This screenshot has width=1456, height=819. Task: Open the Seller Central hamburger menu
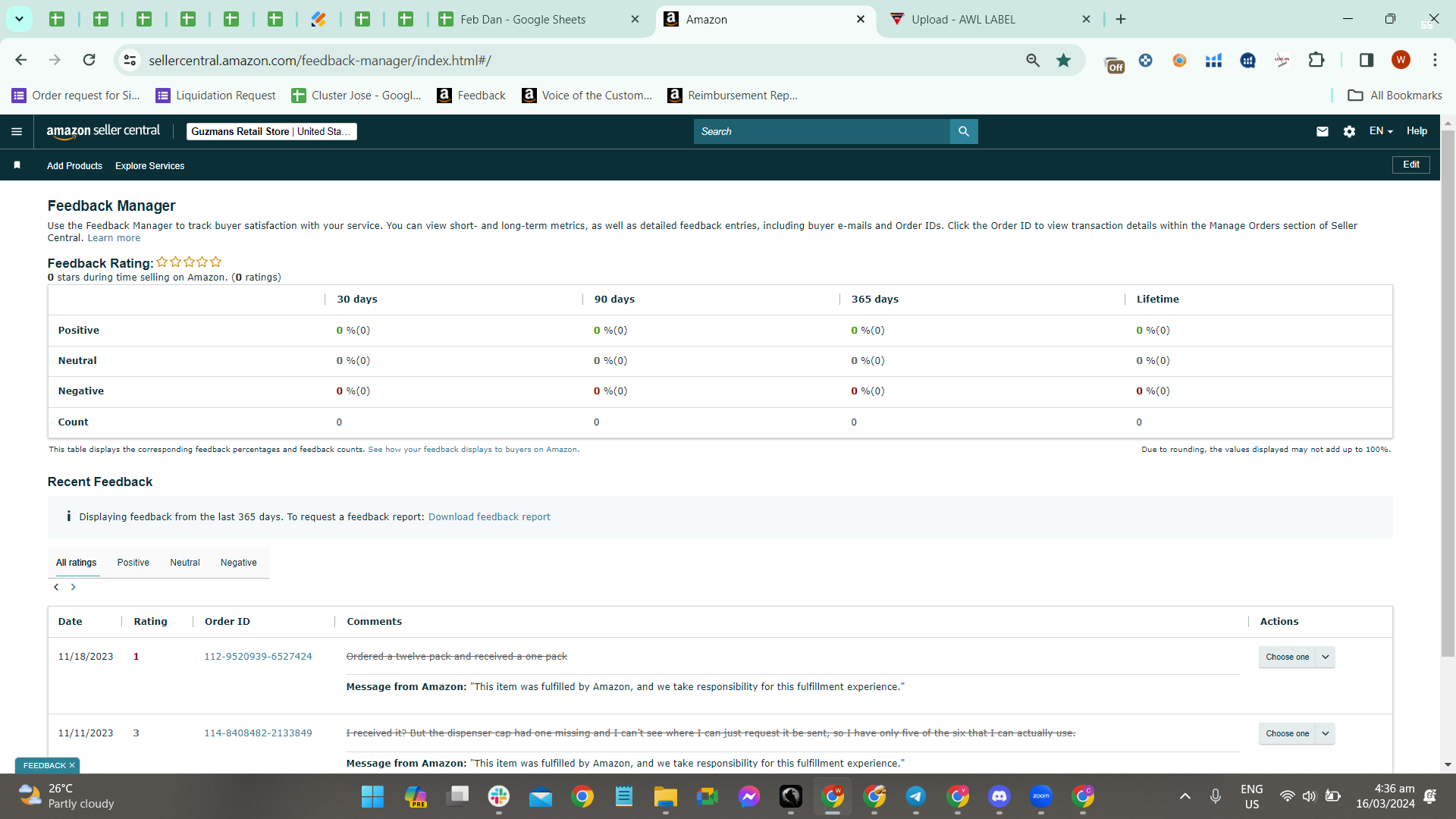pos(17,131)
